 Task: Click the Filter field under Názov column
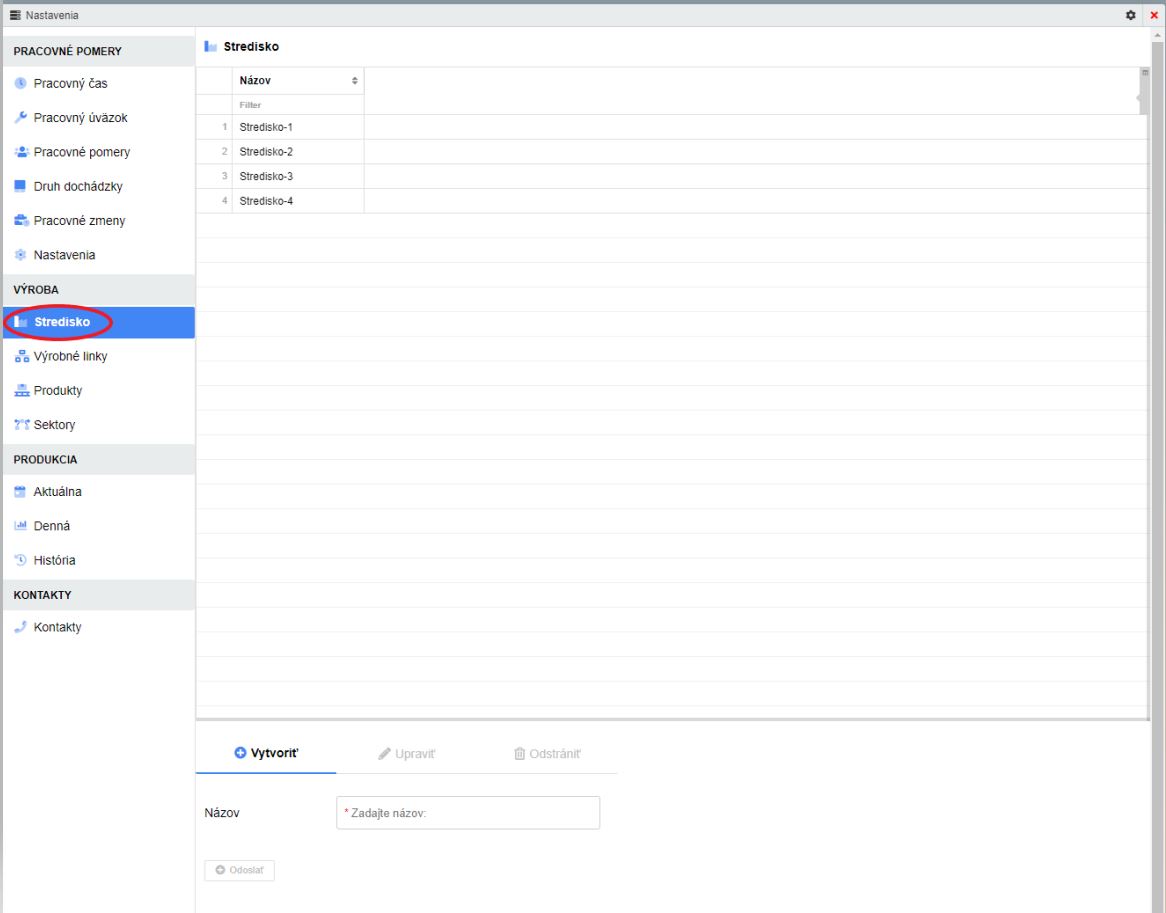pos(298,105)
